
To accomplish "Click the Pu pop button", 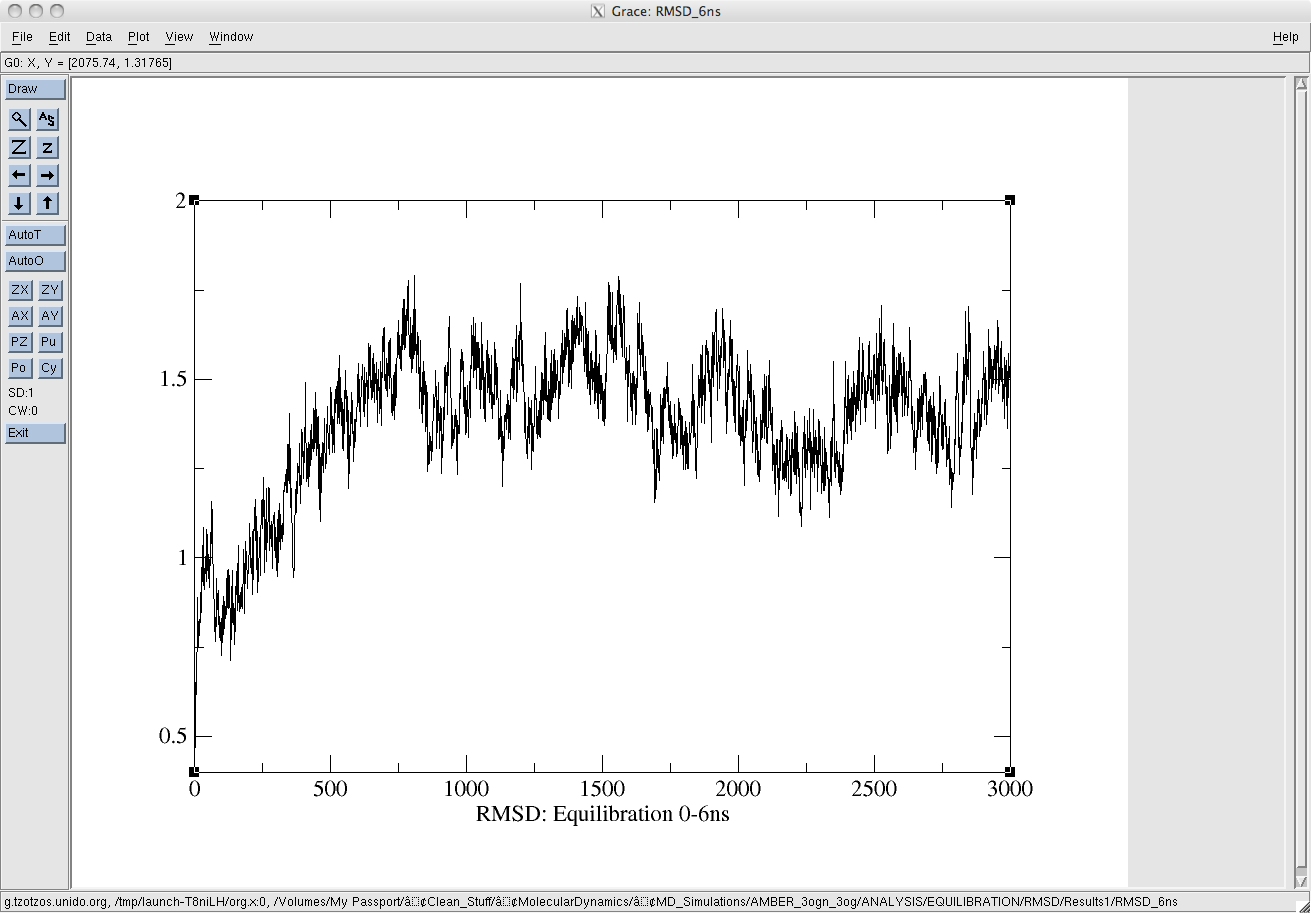I will click(x=50, y=342).
